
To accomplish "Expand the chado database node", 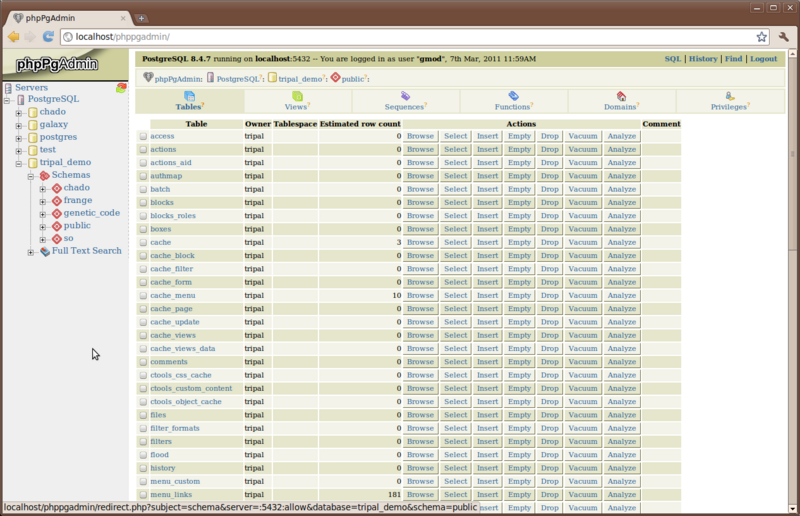I will [x=18, y=113].
